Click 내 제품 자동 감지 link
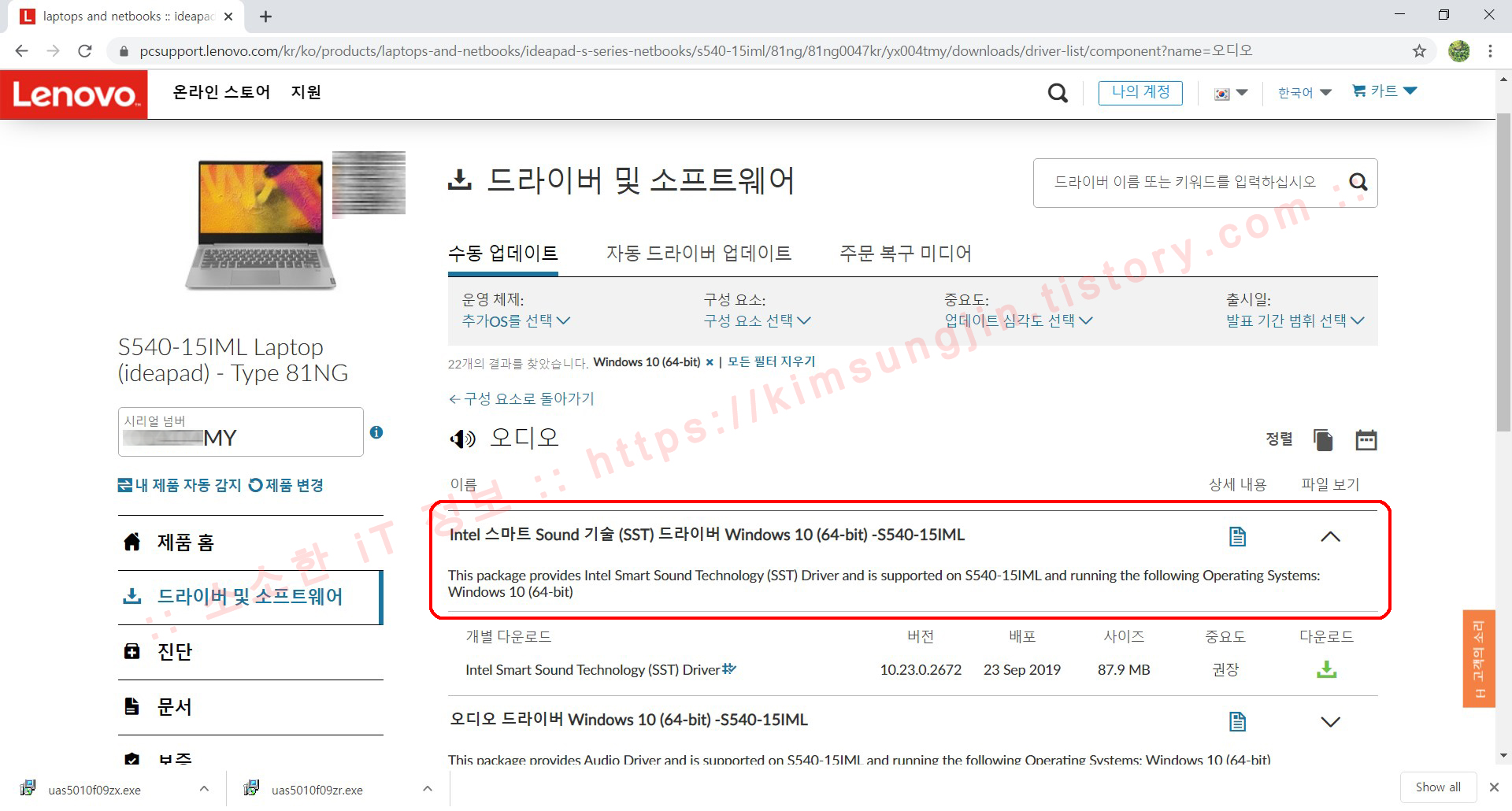This screenshot has width=1512, height=811. pos(180,485)
